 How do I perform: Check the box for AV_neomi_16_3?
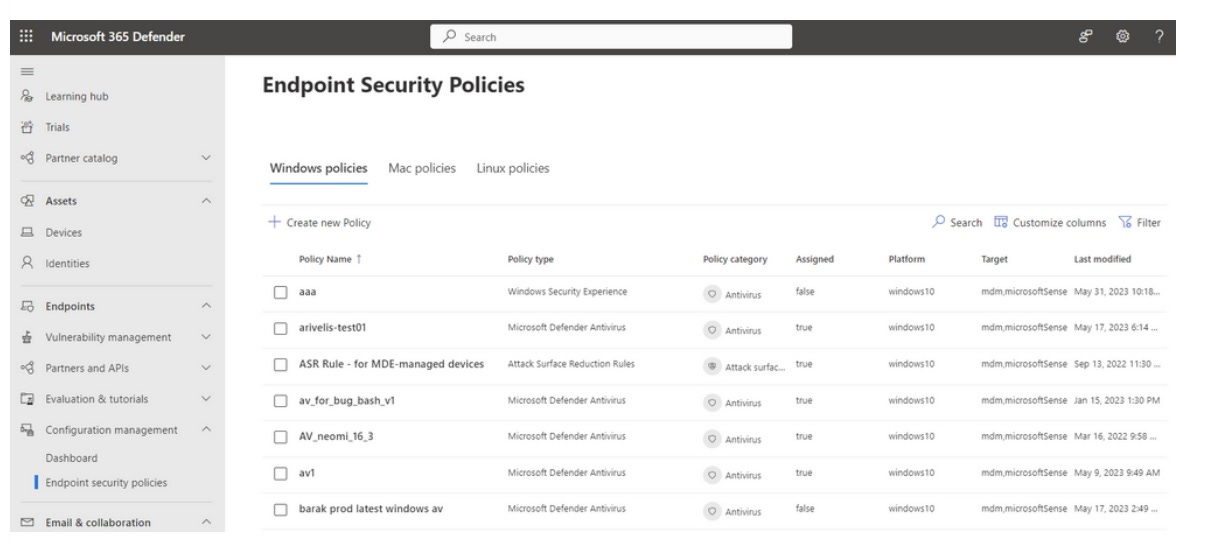(281, 436)
